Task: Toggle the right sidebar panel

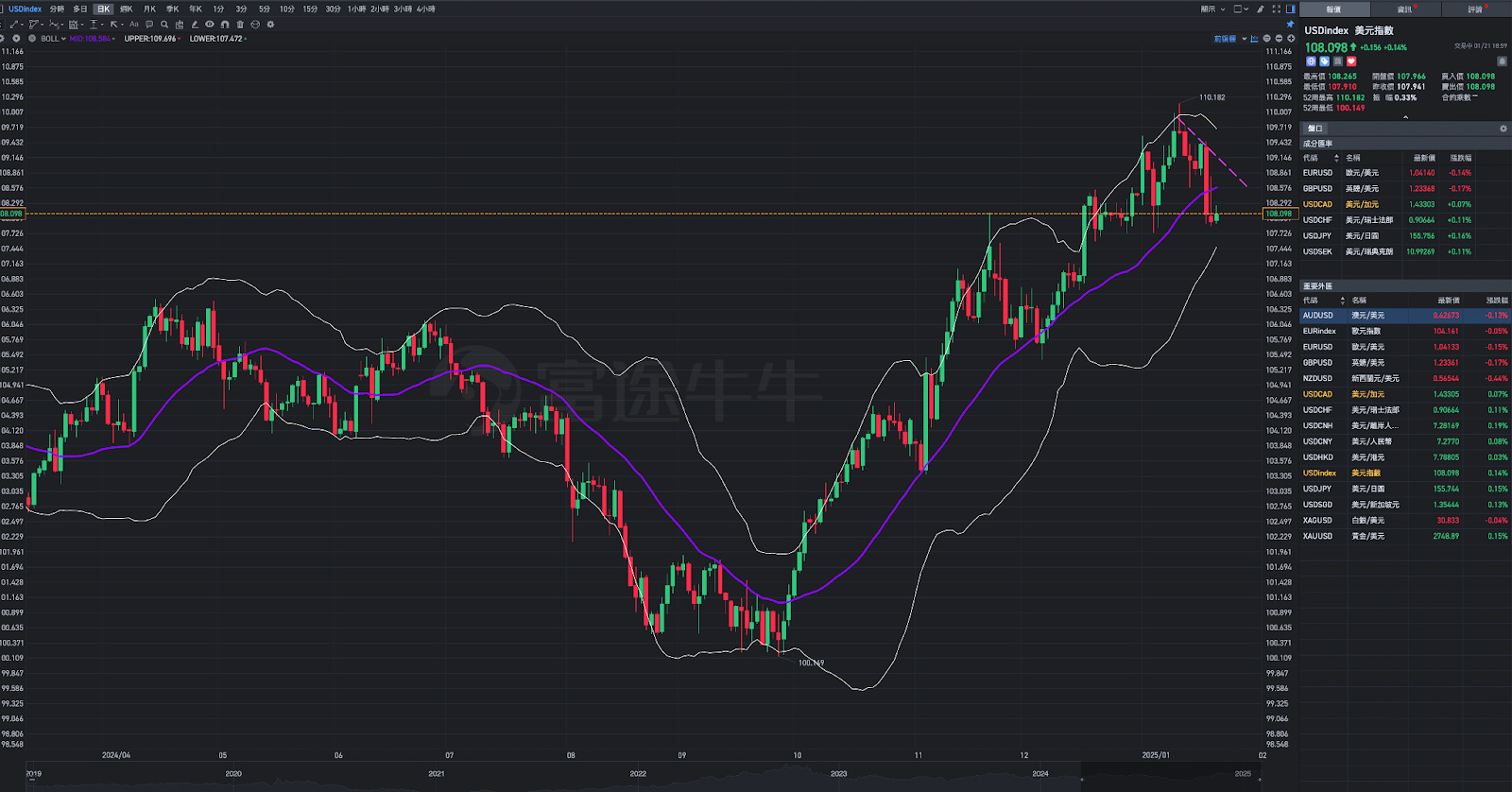Action: click(1291, 9)
